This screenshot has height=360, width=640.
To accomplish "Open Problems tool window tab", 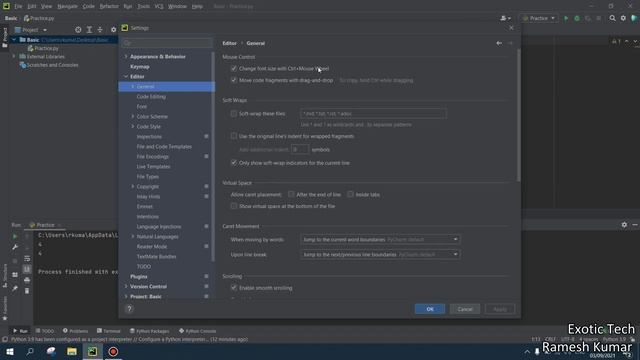I will pos(76,331).
